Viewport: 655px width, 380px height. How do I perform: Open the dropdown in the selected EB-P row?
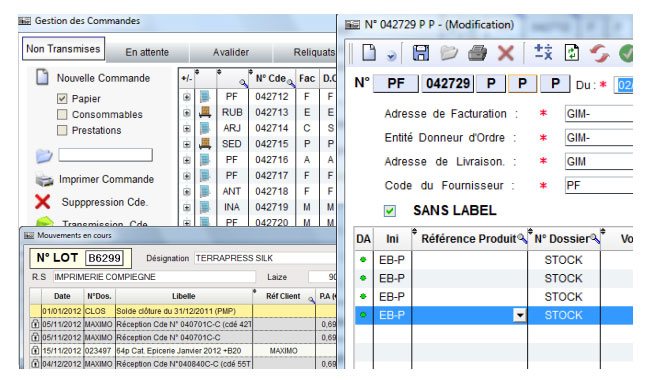pos(520,315)
